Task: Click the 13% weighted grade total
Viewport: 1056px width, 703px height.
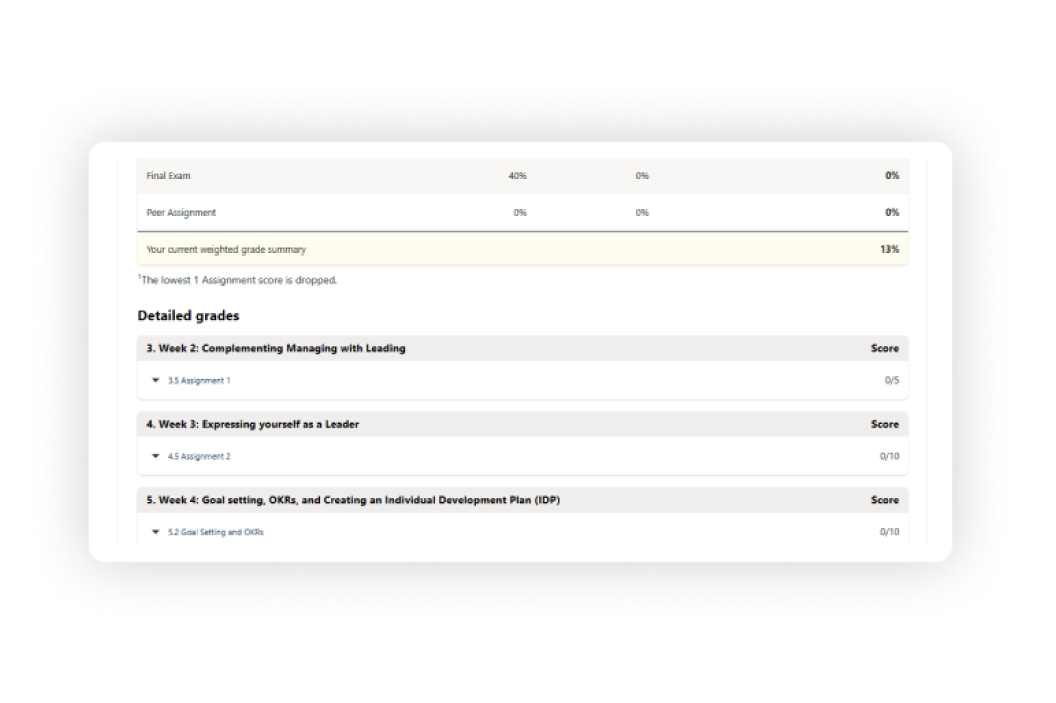Action: coord(889,249)
